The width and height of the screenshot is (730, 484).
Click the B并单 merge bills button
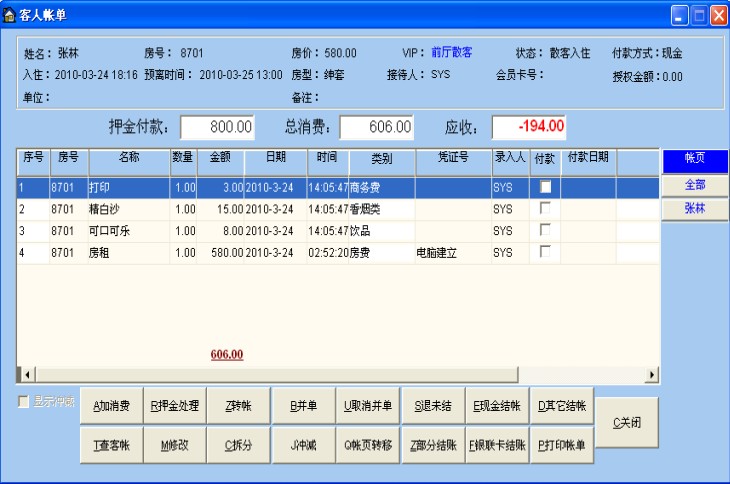click(303, 406)
